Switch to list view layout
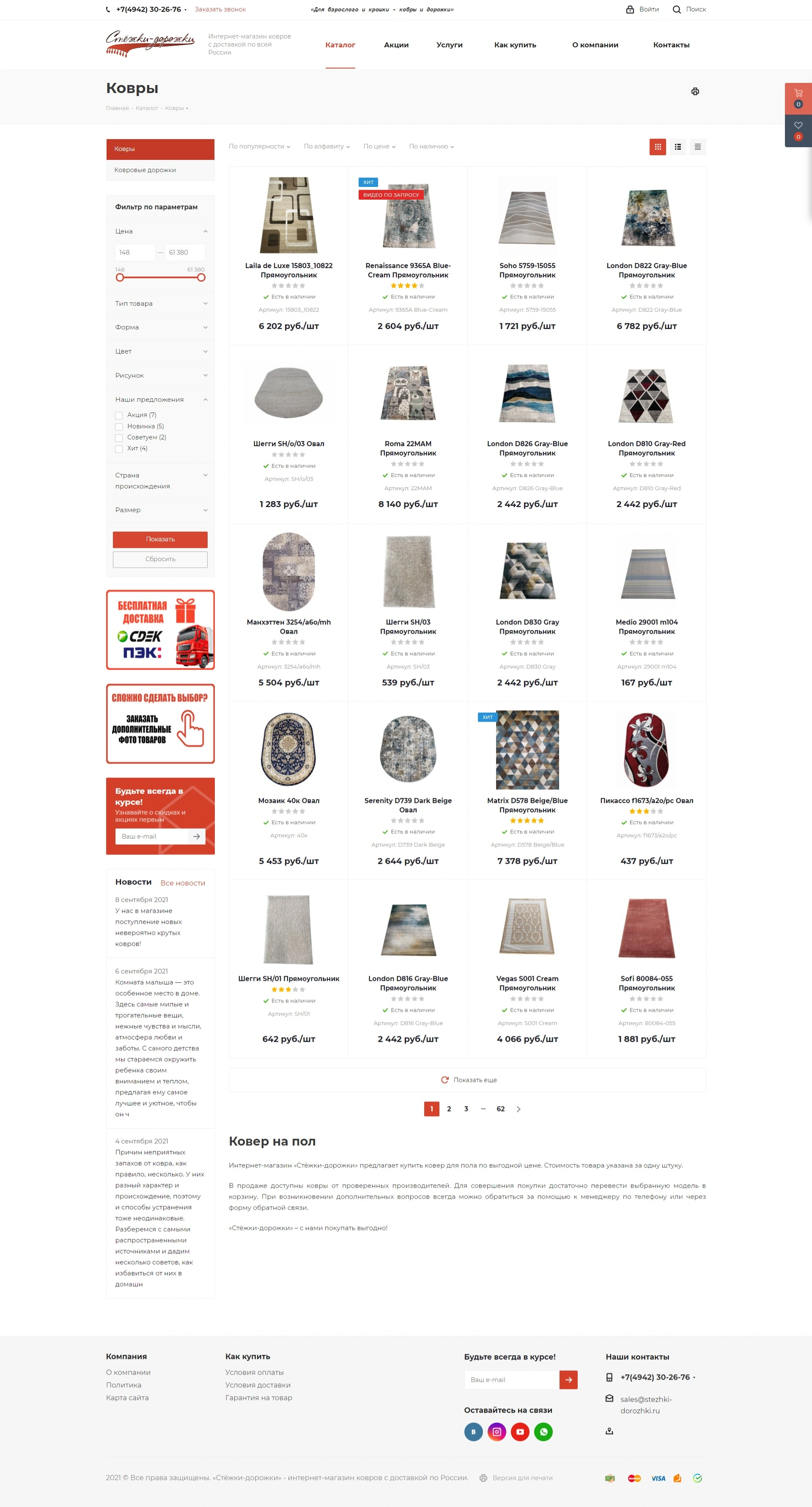 tap(678, 147)
